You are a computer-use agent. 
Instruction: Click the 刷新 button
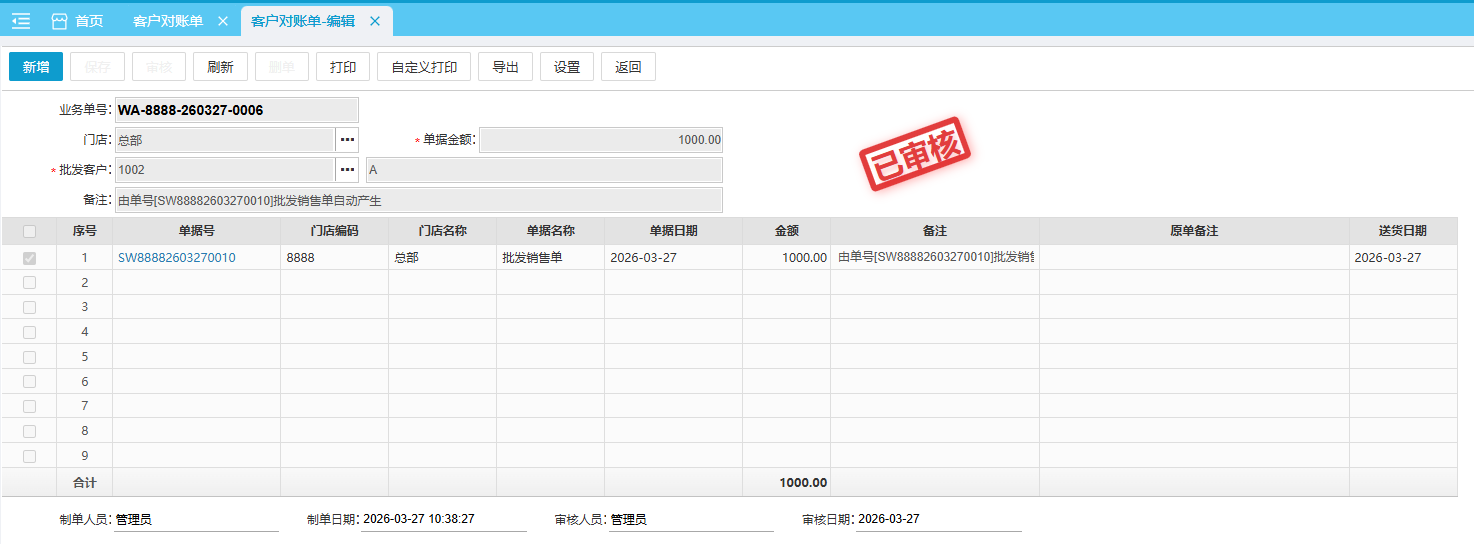coord(220,67)
